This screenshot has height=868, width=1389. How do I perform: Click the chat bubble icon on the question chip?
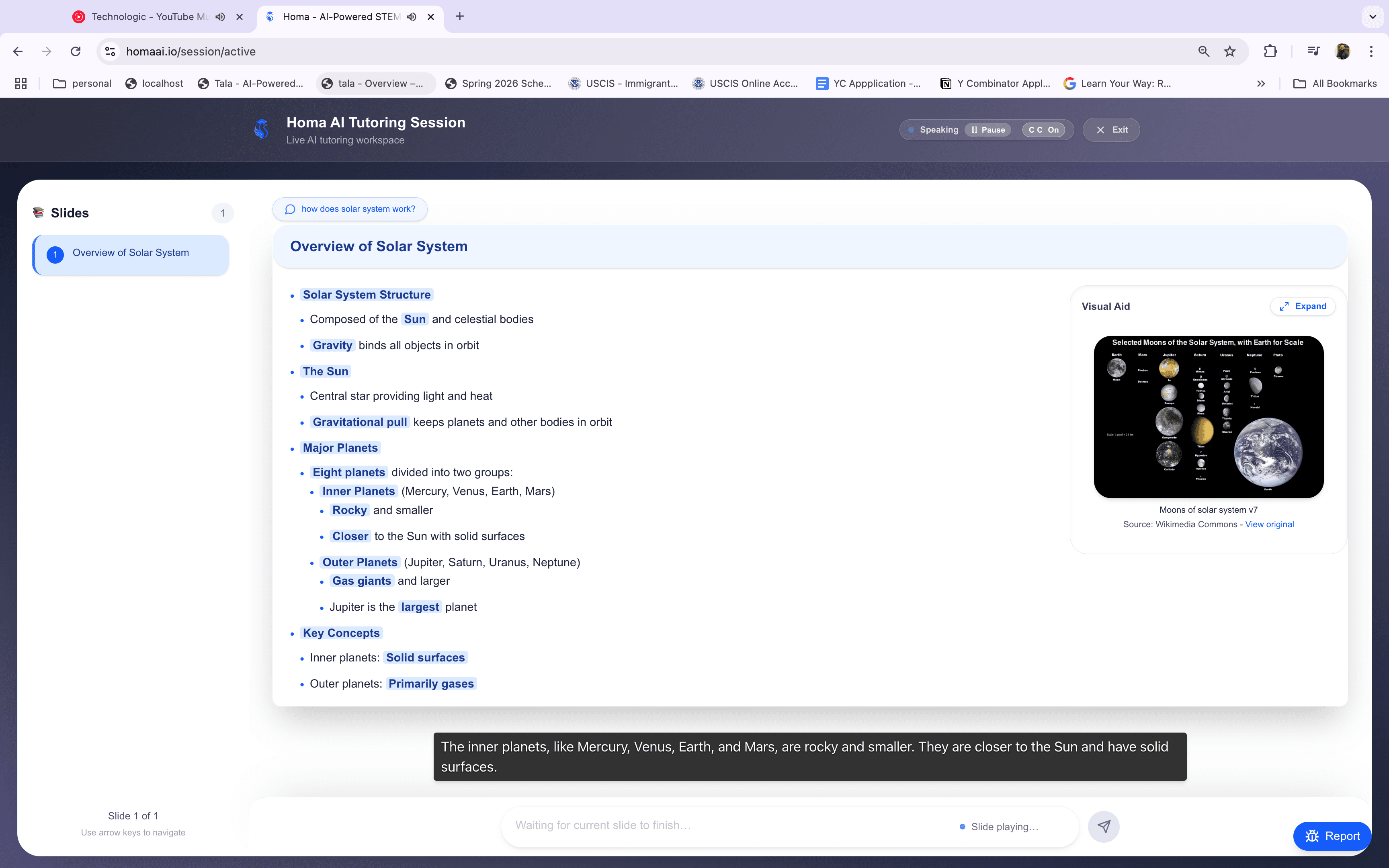(290, 209)
